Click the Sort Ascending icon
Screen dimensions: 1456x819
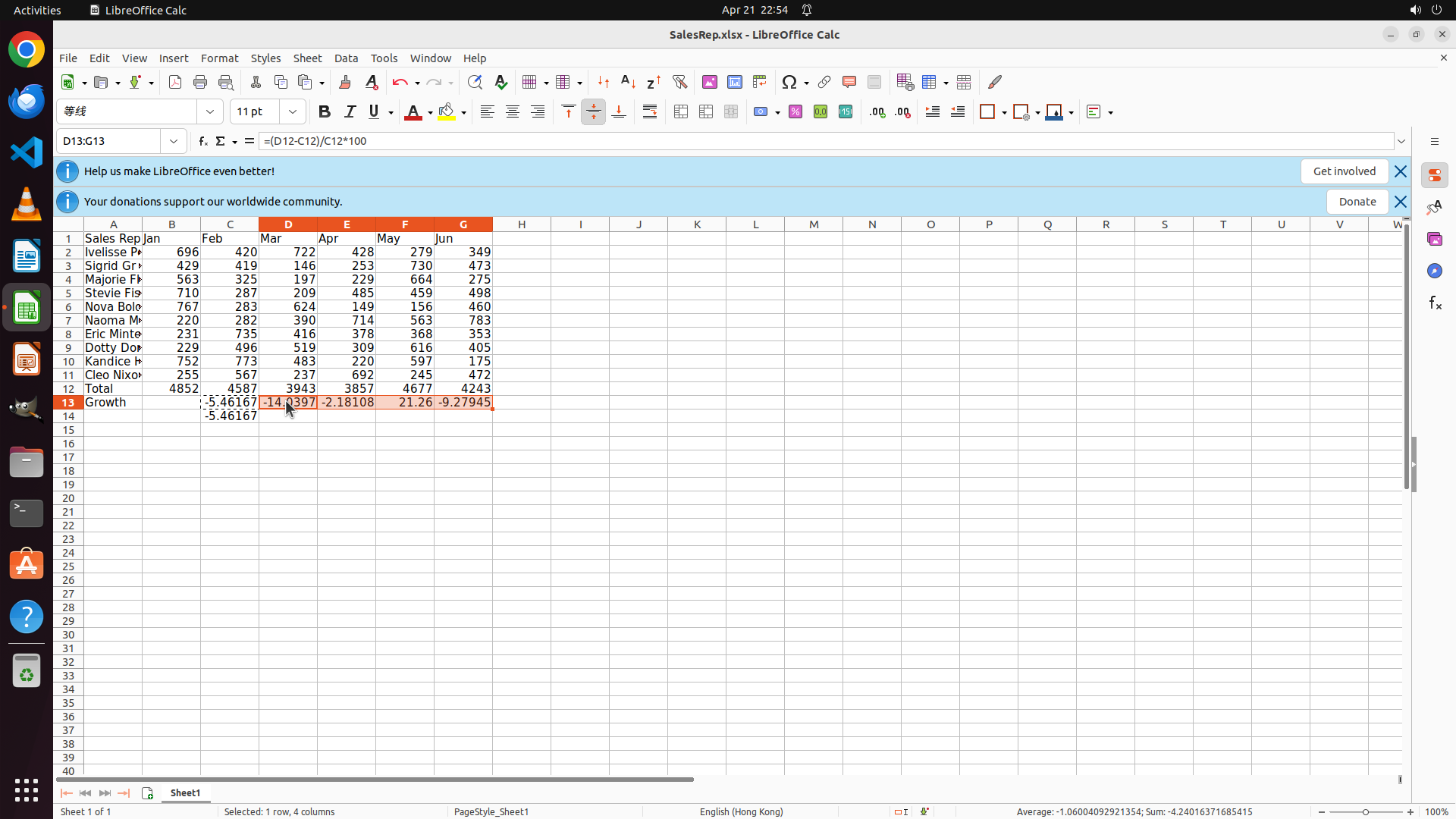[628, 82]
